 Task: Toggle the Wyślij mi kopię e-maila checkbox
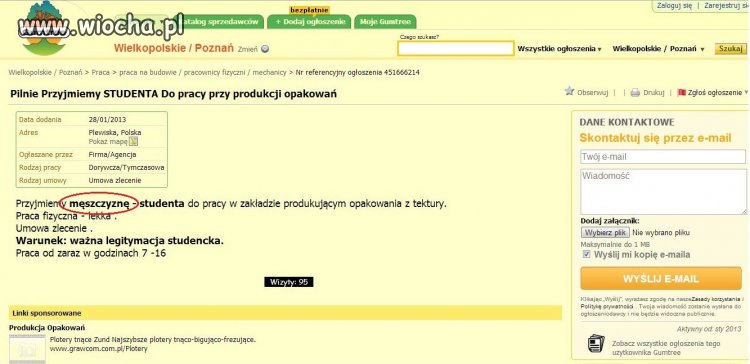pyautogui.click(x=586, y=254)
